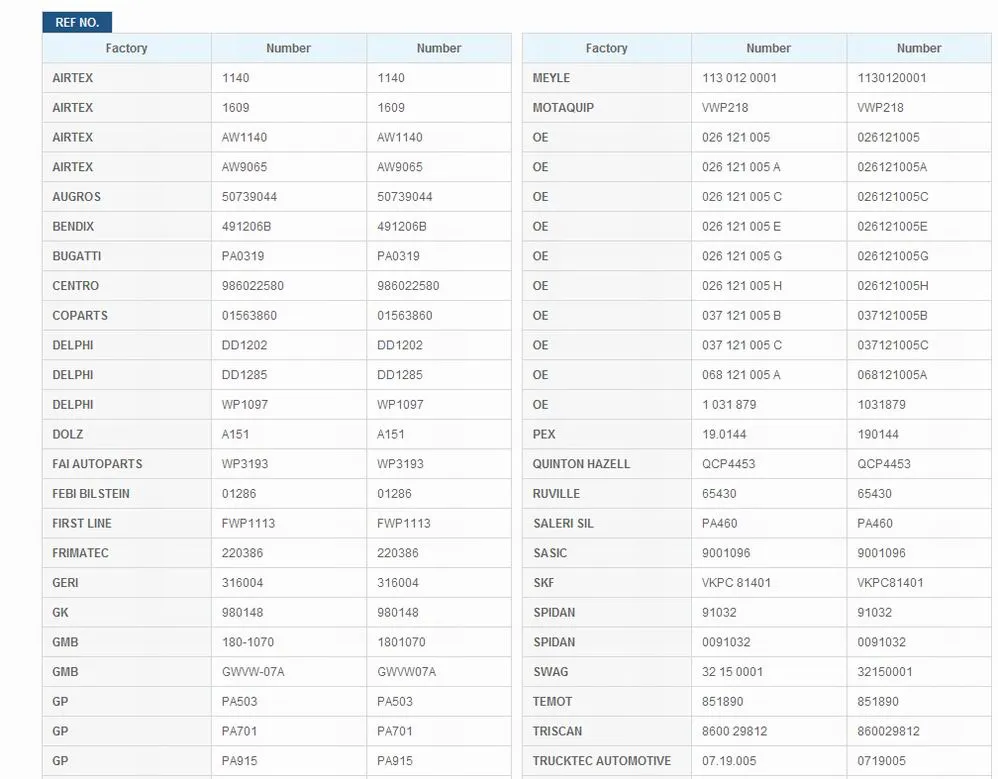The width and height of the screenshot is (998, 779).
Task: Click the TRUCKTEC AUTOMOTIVE factory cell
Action: coord(601,761)
